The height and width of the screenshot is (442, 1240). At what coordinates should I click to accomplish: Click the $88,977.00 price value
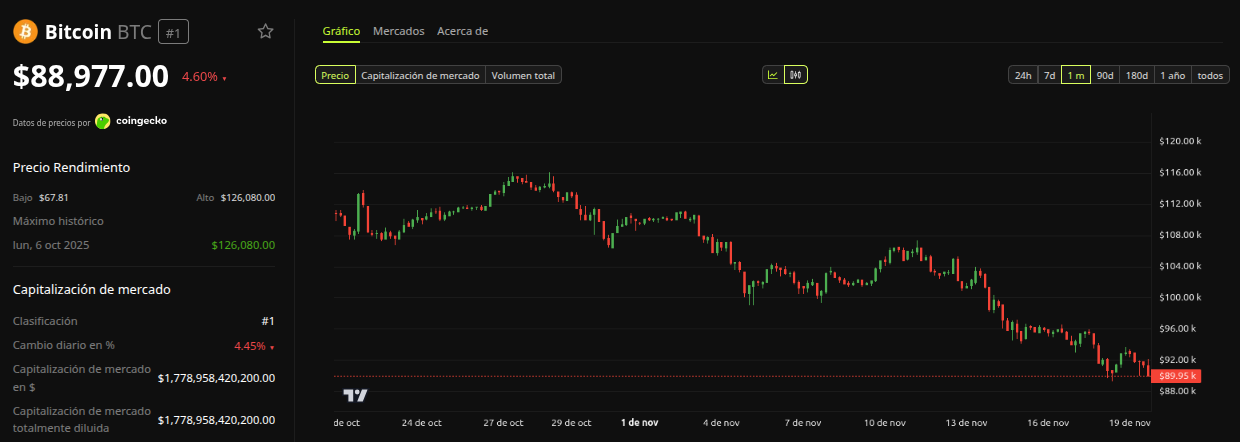[91, 76]
